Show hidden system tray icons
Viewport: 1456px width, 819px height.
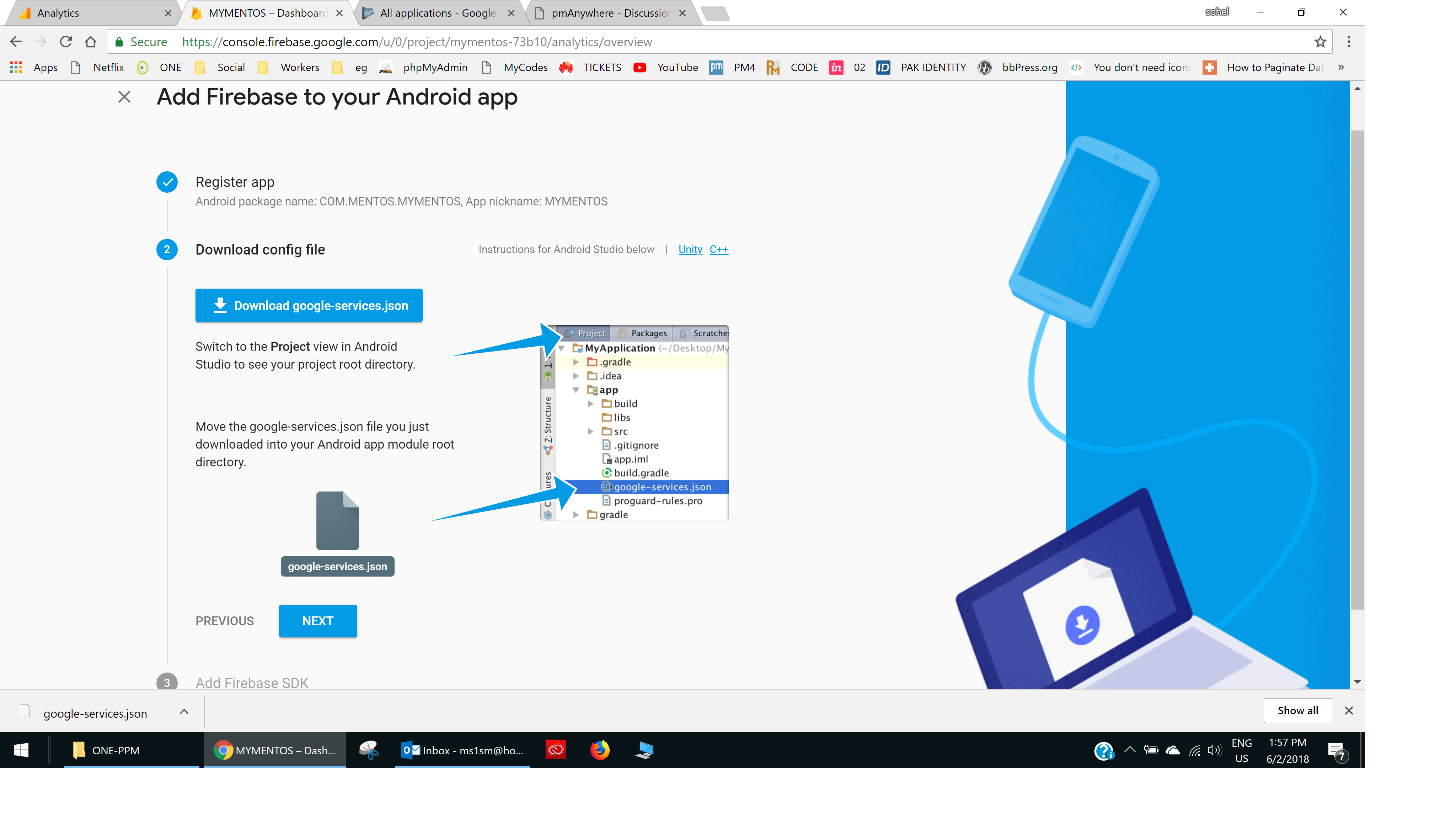(x=1129, y=750)
